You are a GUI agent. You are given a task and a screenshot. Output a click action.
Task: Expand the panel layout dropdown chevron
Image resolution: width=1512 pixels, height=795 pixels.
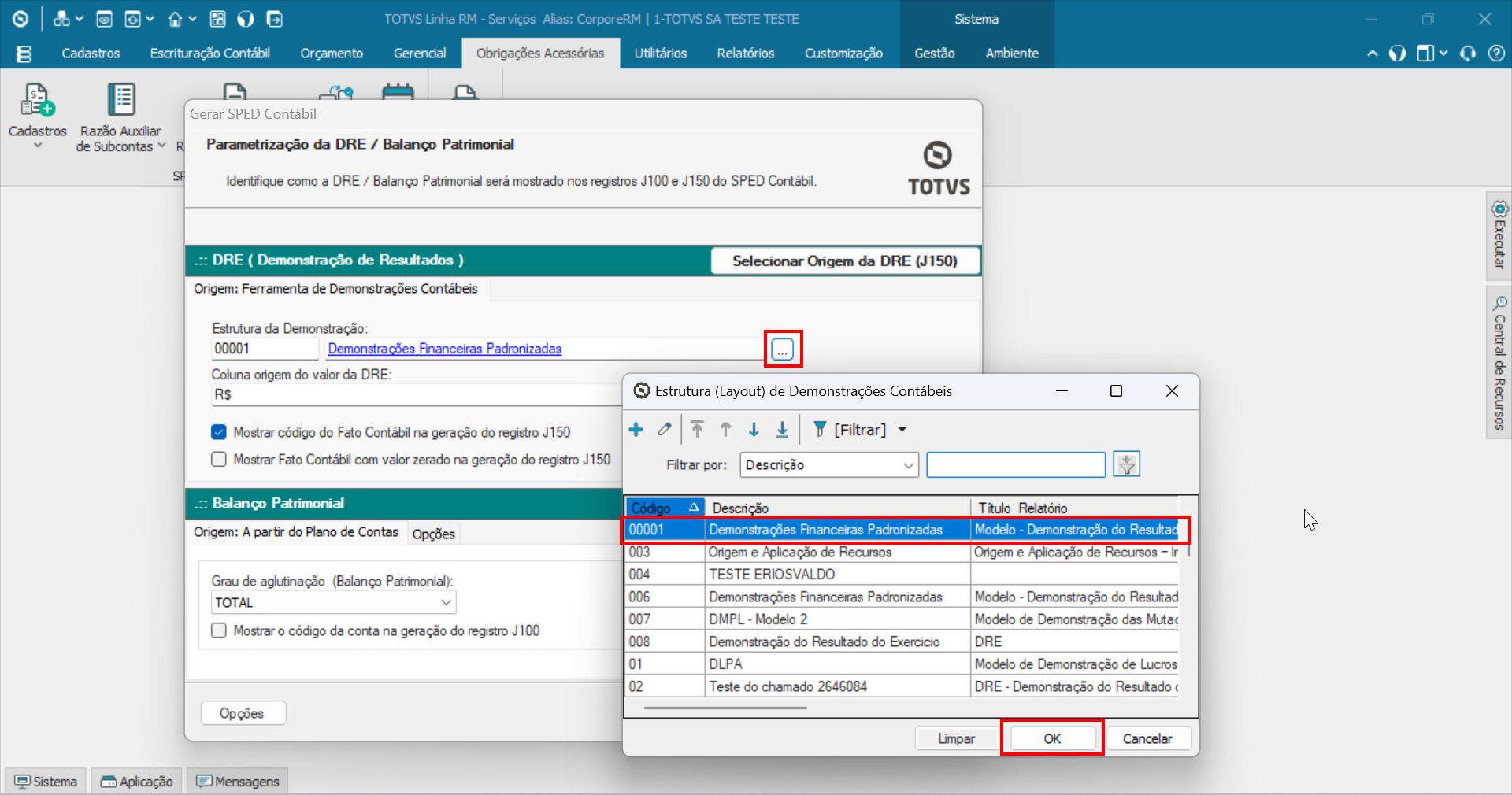tap(1443, 54)
